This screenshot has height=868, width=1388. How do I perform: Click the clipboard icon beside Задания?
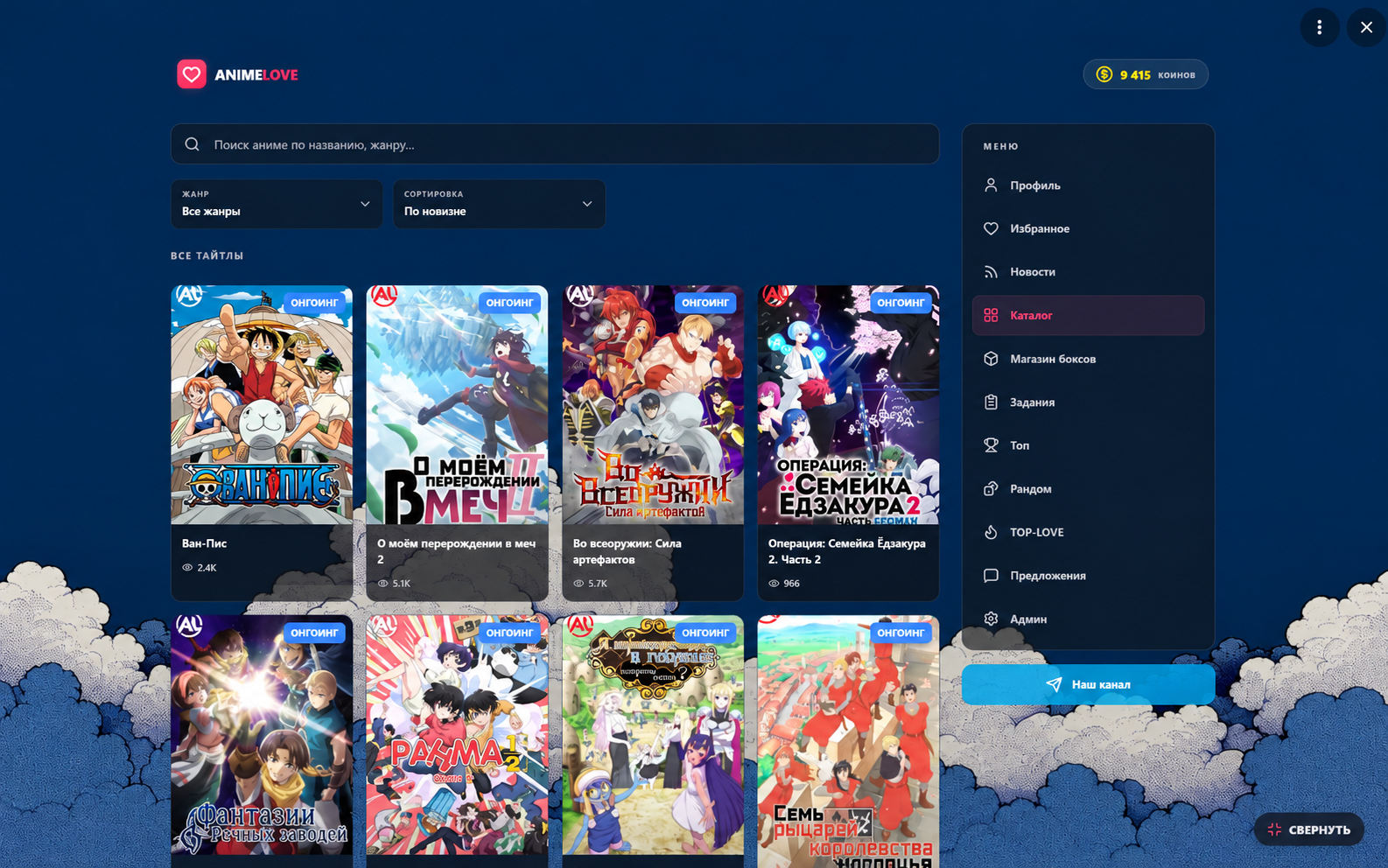point(991,402)
